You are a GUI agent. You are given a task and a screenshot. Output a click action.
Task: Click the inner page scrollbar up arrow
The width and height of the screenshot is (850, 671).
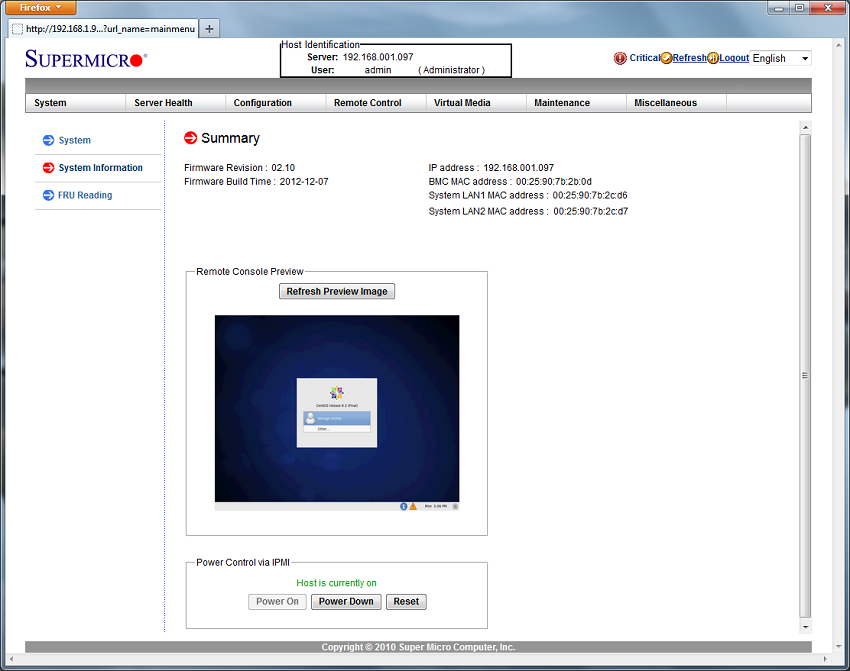806,128
